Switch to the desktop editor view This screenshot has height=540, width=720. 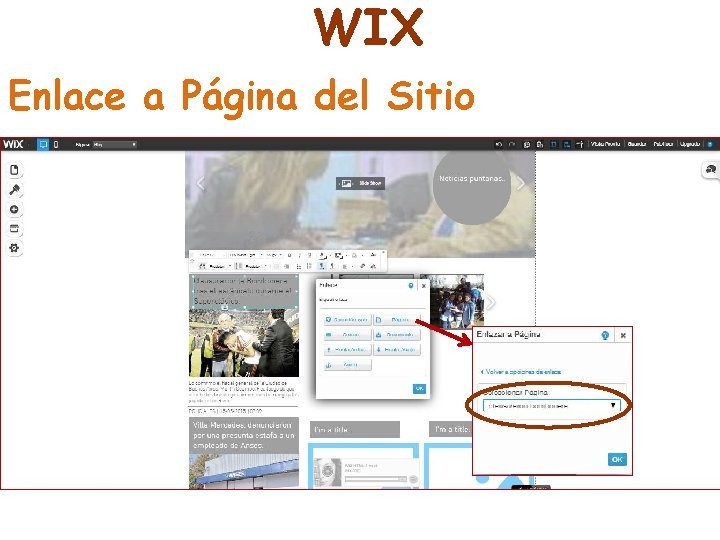43,144
